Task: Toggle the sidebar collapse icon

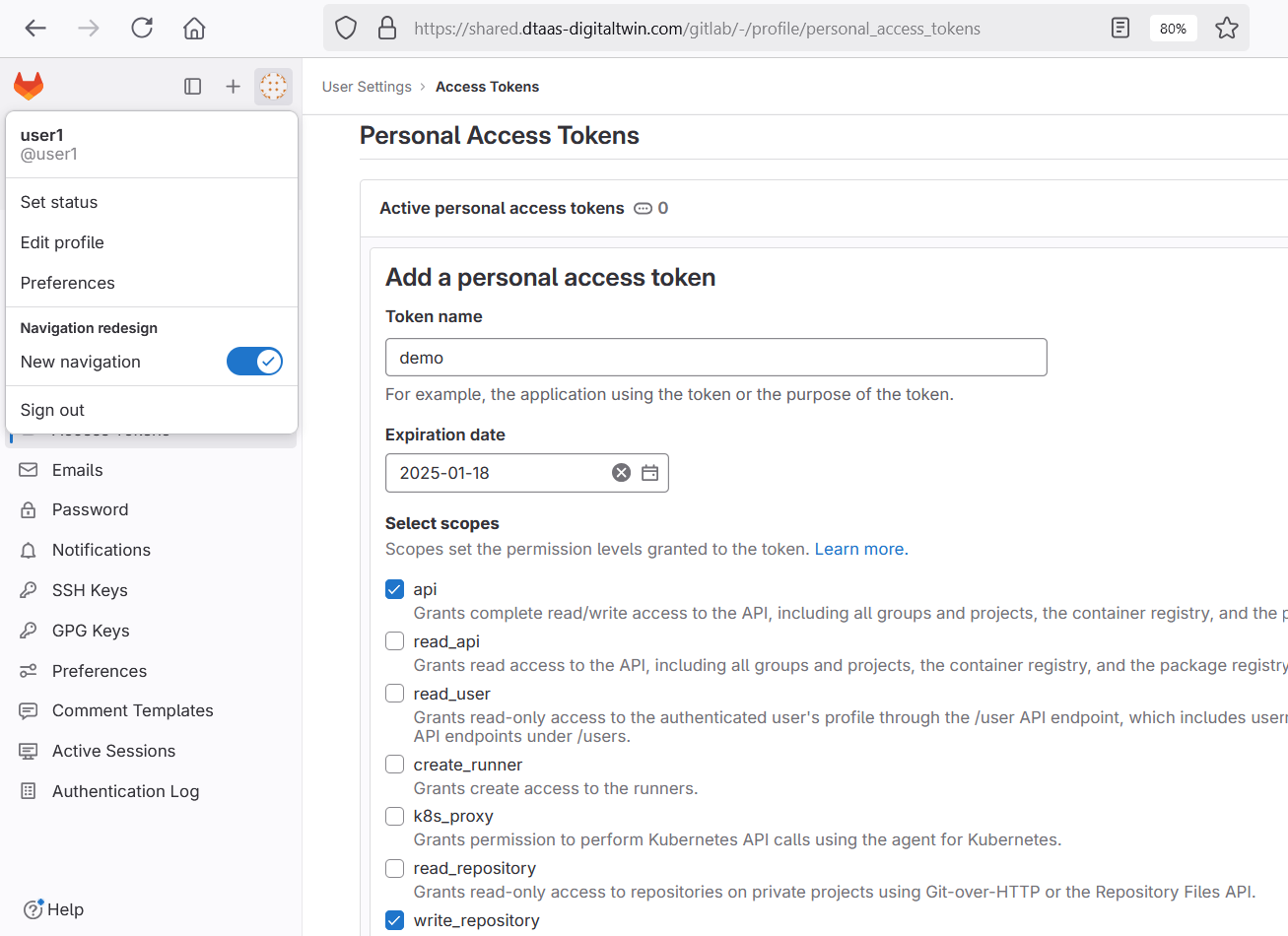Action: 193,87
